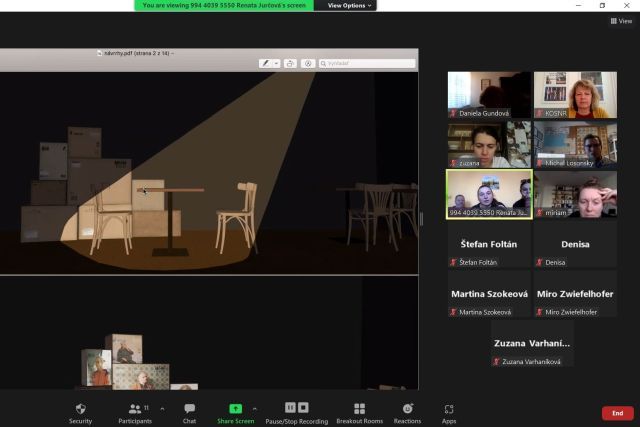Select Miro Zwiefelhofer's participant tile
This screenshot has height=427, width=640.
575,295
